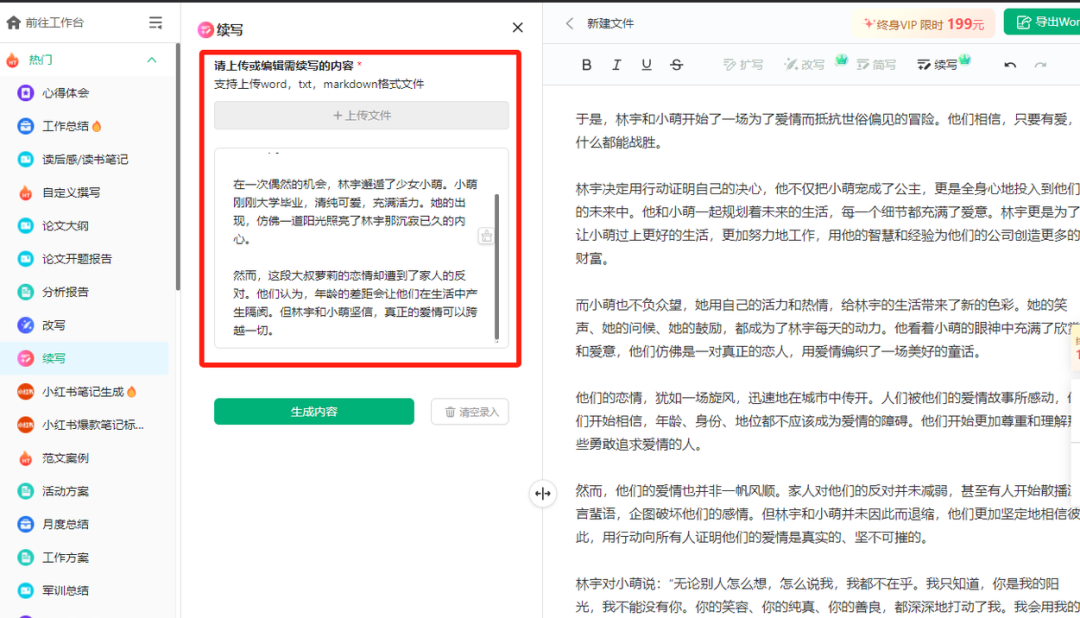Go back with the arrow beside 新建文件
Viewport: 1080px width, 618px height.
tap(570, 23)
